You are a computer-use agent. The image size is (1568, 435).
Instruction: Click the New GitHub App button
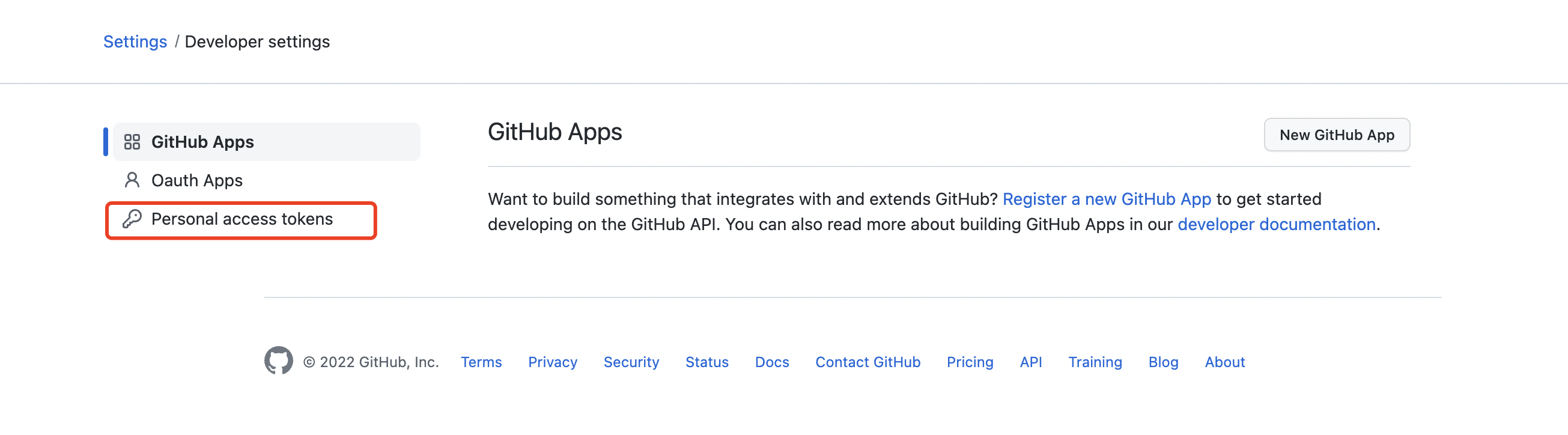point(1337,135)
